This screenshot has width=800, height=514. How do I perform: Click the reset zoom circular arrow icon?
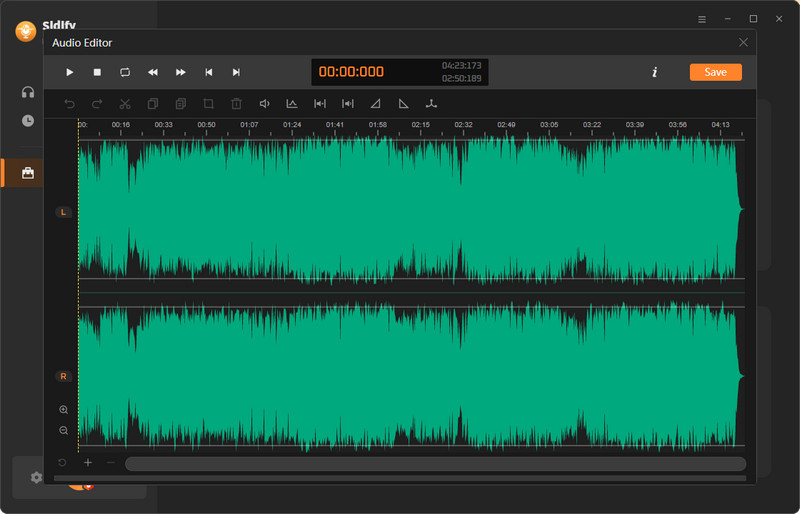coord(62,463)
